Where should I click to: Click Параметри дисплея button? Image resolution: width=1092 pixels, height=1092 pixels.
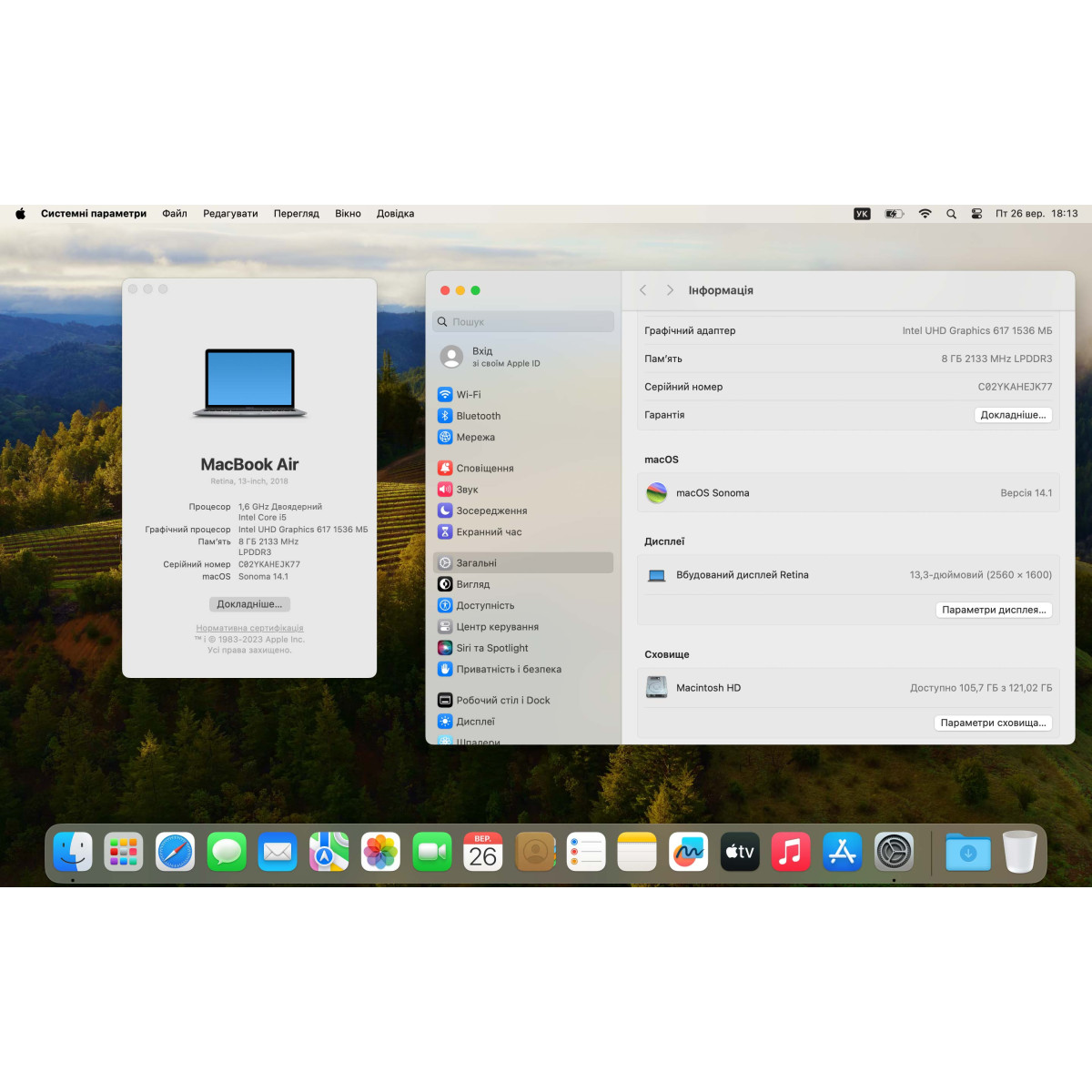tap(994, 610)
